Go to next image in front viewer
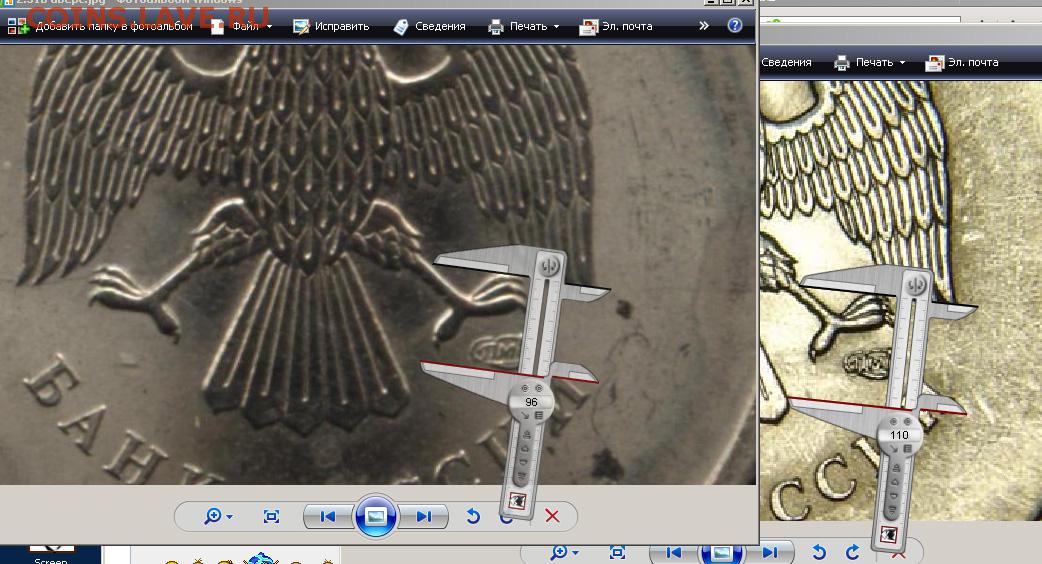Image resolution: width=1042 pixels, height=564 pixels. [x=424, y=516]
